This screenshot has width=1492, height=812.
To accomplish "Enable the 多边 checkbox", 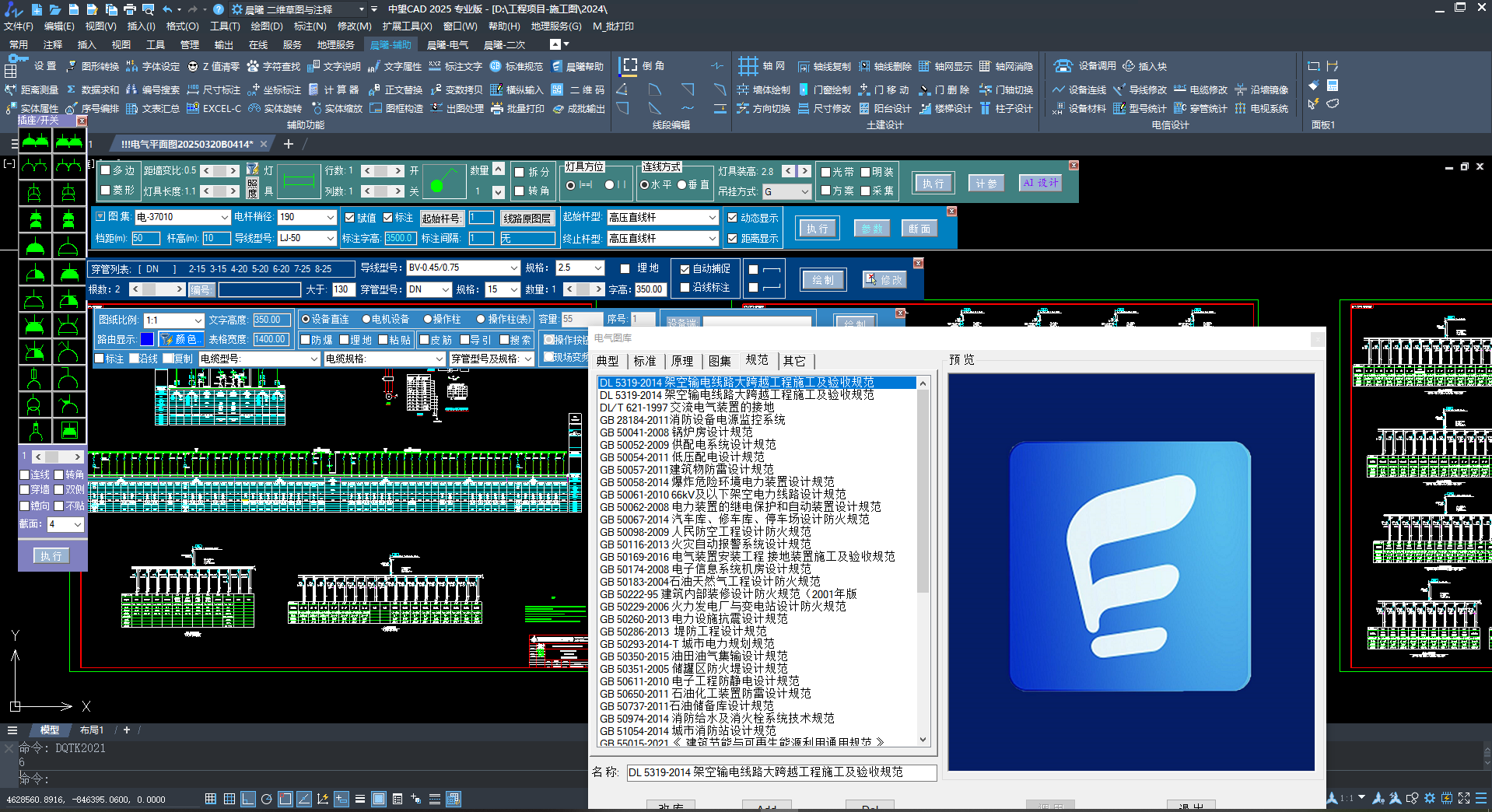I will (107, 171).
